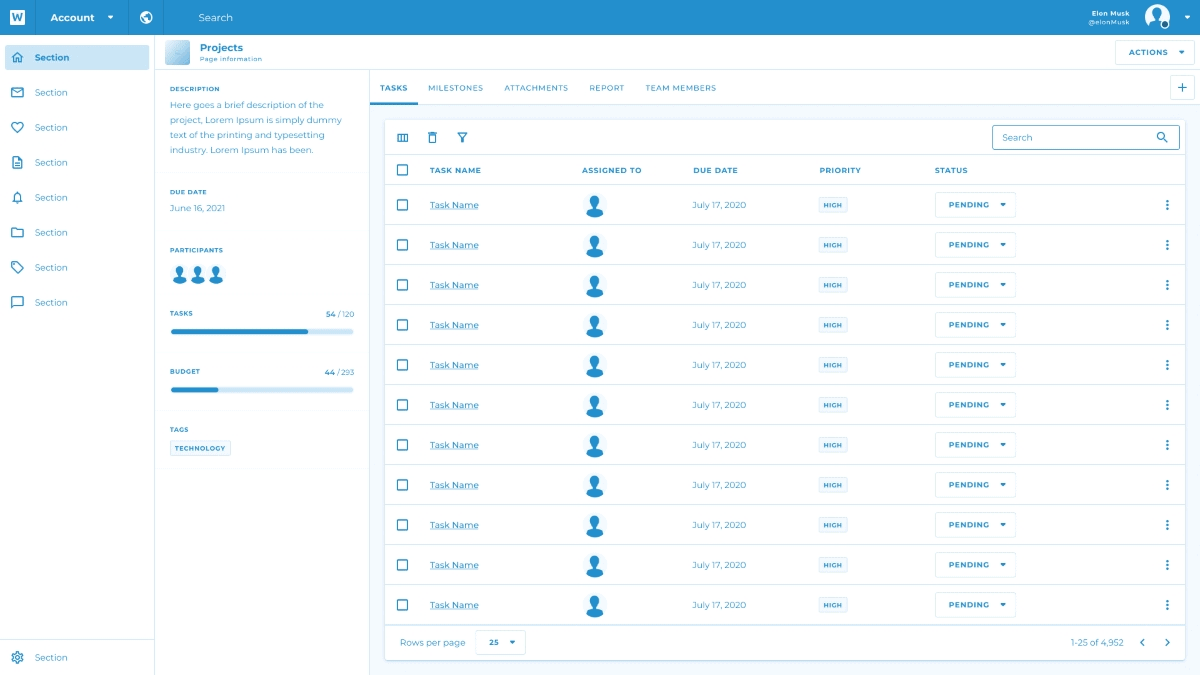Open the heart icon section in sidebar
Screen dimensions: 1200x675
click(17, 128)
